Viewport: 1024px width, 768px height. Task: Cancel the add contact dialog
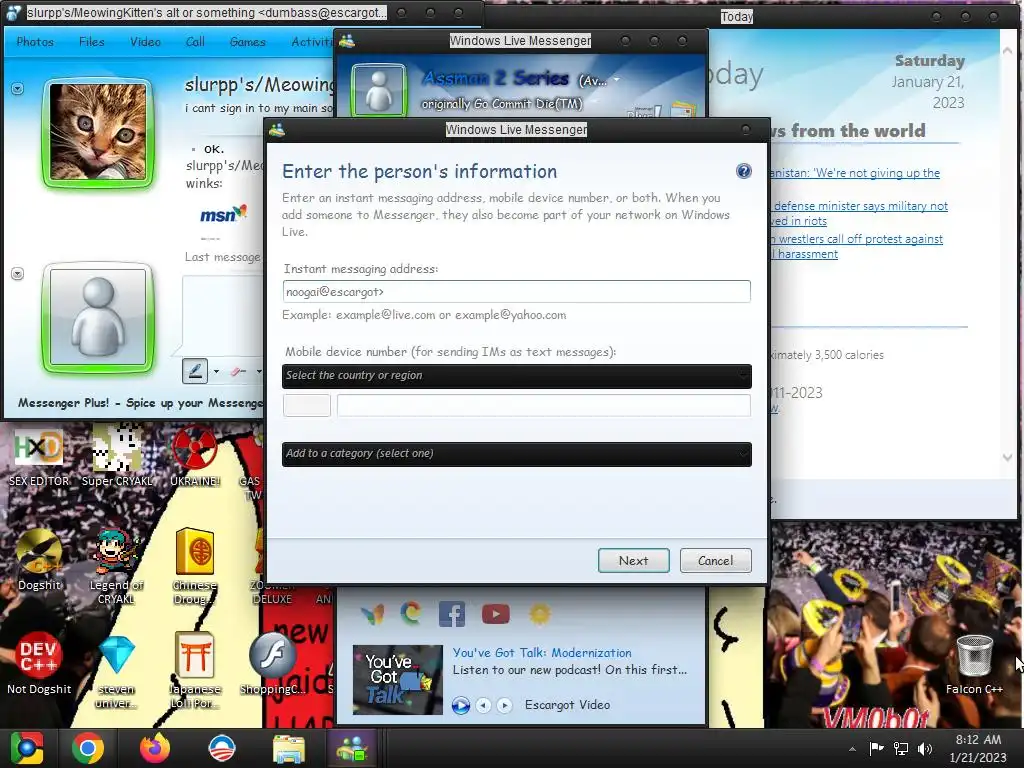(715, 560)
